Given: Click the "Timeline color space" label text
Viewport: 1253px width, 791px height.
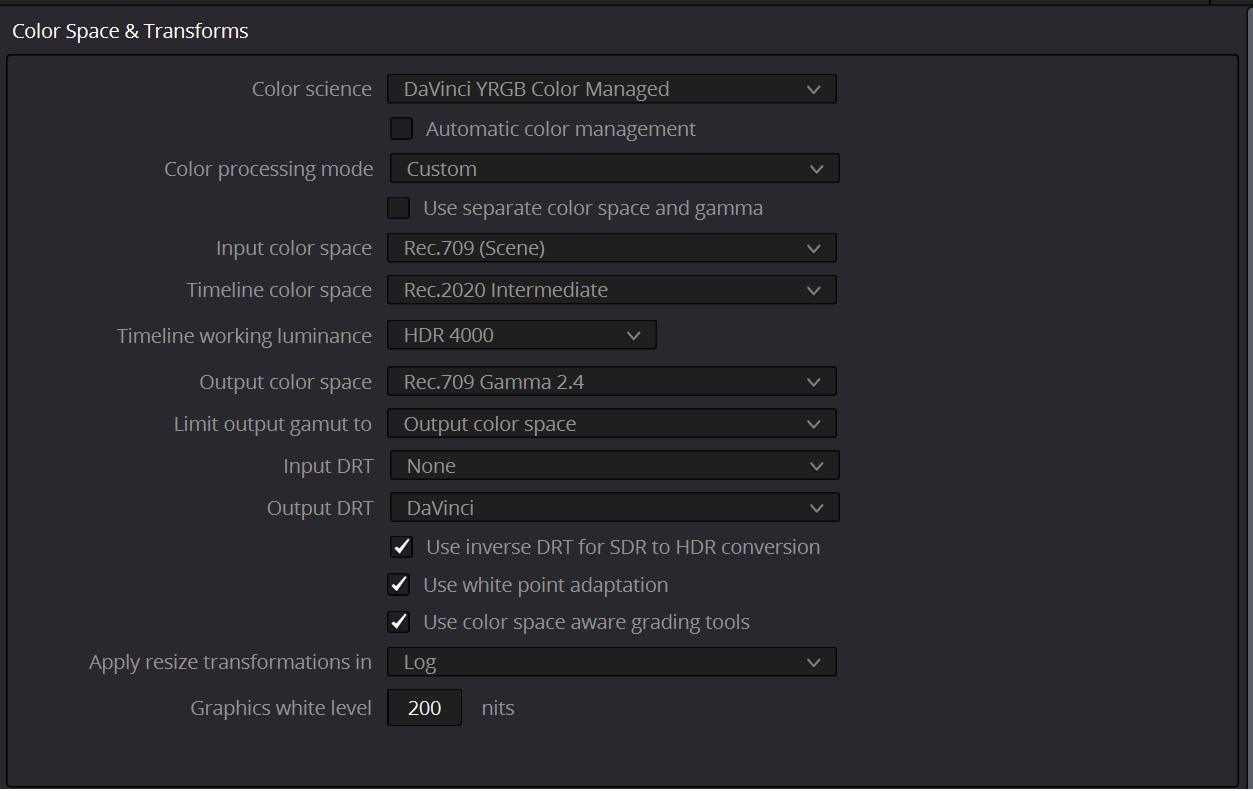Looking at the screenshot, I should coord(279,290).
